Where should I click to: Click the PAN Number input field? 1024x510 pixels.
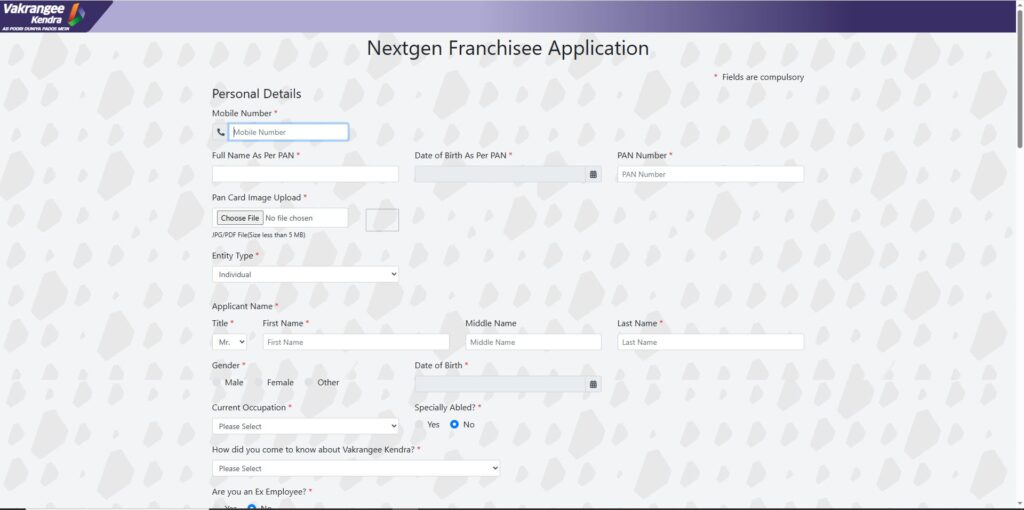point(711,174)
